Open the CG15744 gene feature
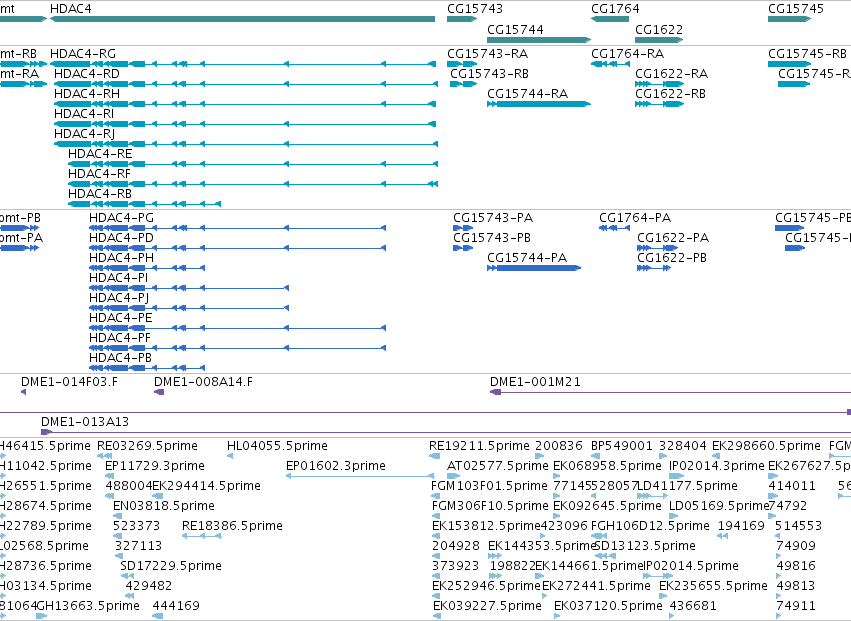Image resolution: width=851 pixels, height=621 pixels. 539,40
